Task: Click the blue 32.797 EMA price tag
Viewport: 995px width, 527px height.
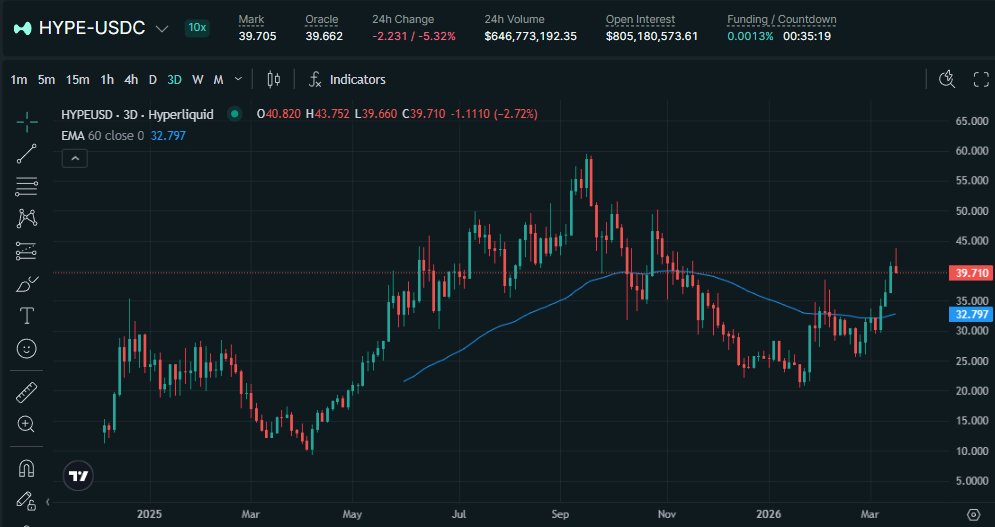Action: pos(970,314)
